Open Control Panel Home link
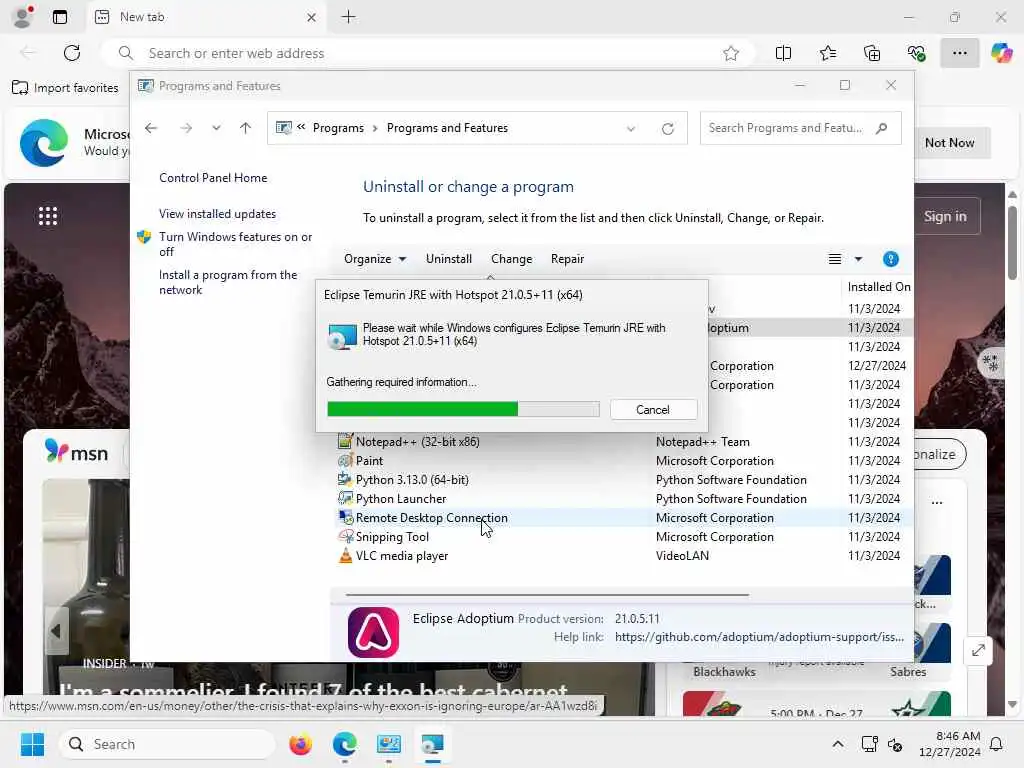This screenshot has width=1024, height=768. 213,178
